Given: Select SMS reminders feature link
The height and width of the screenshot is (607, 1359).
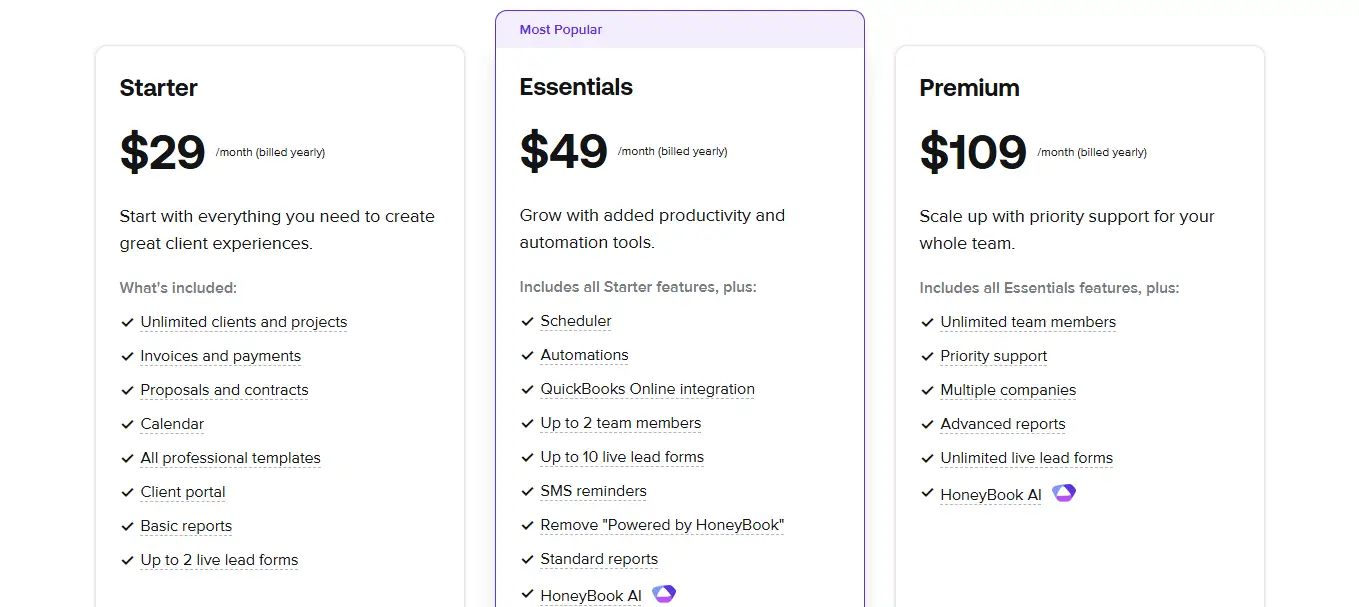Looking at the screenshot, I should coord(593,491).
